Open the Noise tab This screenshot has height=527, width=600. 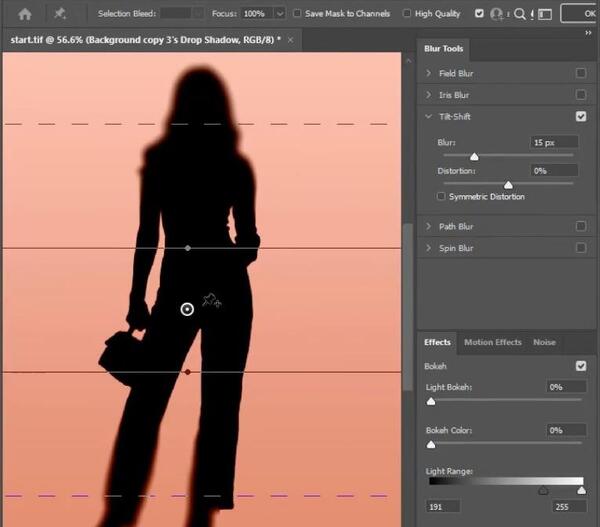pos(544,342)
